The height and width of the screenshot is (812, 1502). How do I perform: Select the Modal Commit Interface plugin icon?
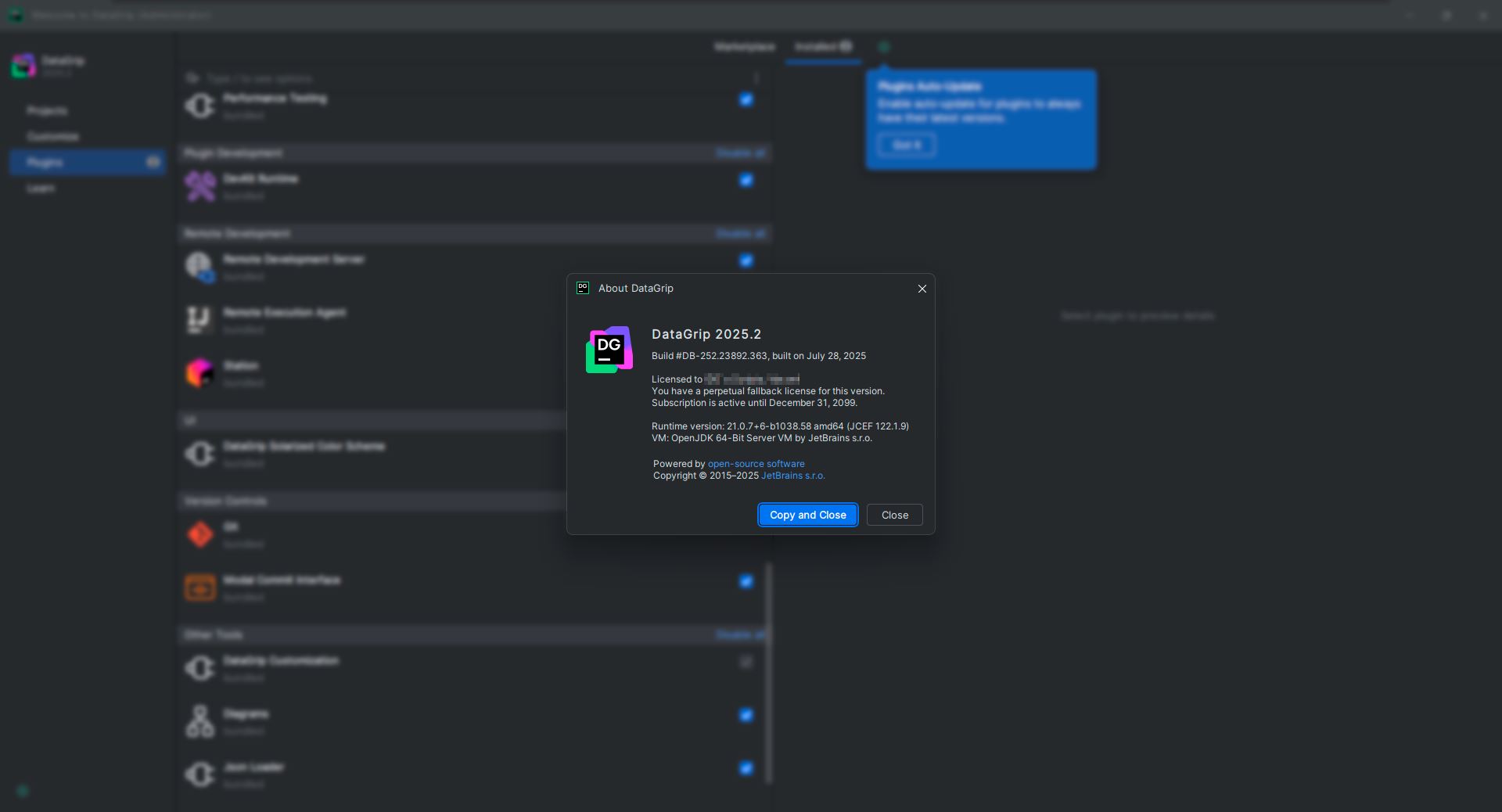[200, 587]
